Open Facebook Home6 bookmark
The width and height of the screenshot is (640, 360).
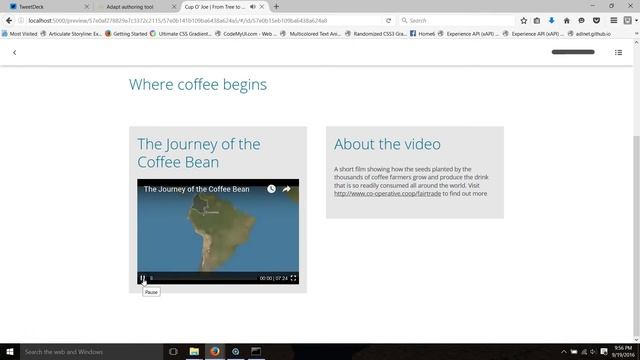click(422, 34)
